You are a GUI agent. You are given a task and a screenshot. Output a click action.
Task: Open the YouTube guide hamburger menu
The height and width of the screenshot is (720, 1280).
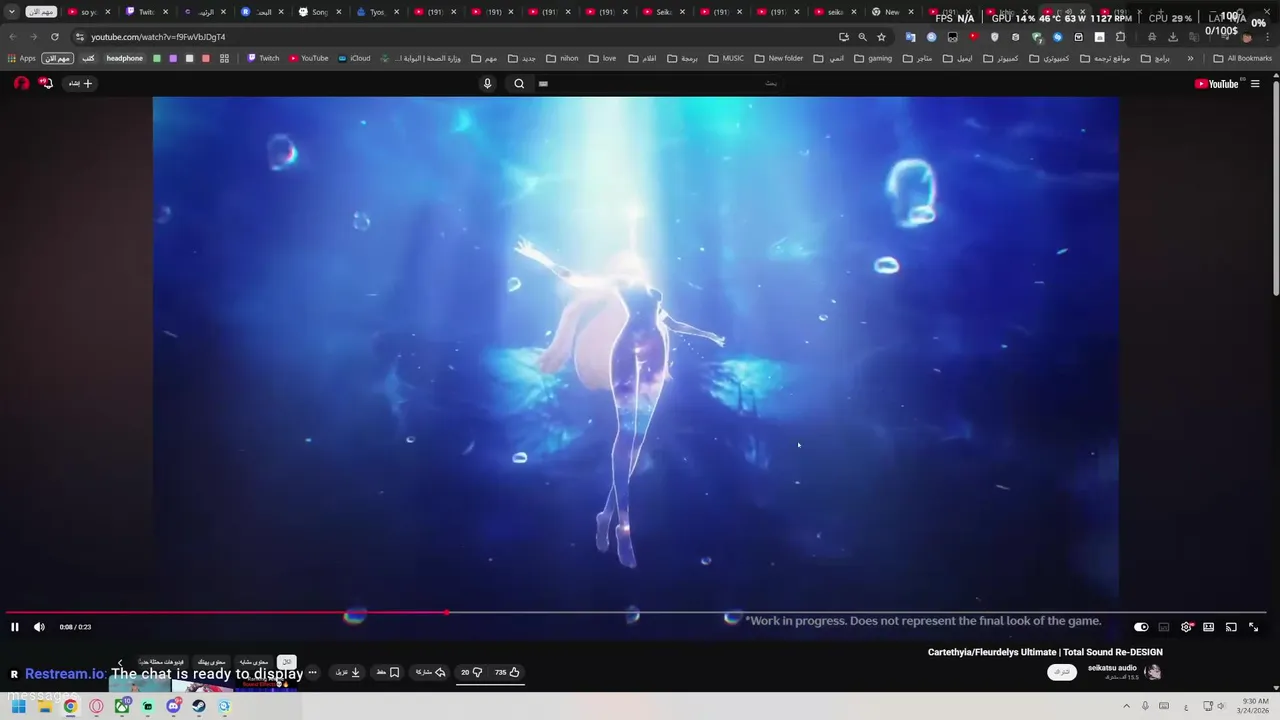[x=1255, y=84]
